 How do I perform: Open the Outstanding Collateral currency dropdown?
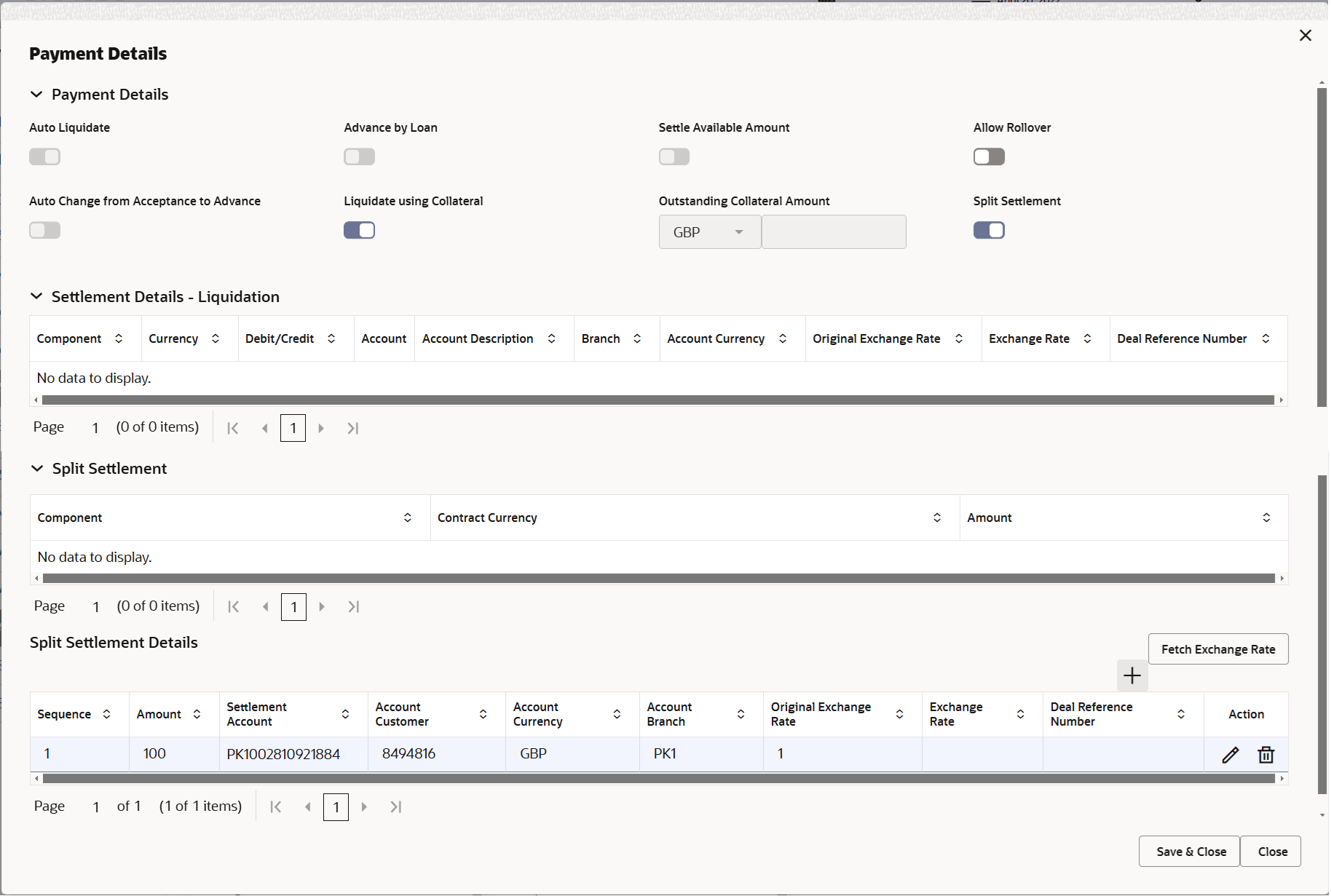739,231
